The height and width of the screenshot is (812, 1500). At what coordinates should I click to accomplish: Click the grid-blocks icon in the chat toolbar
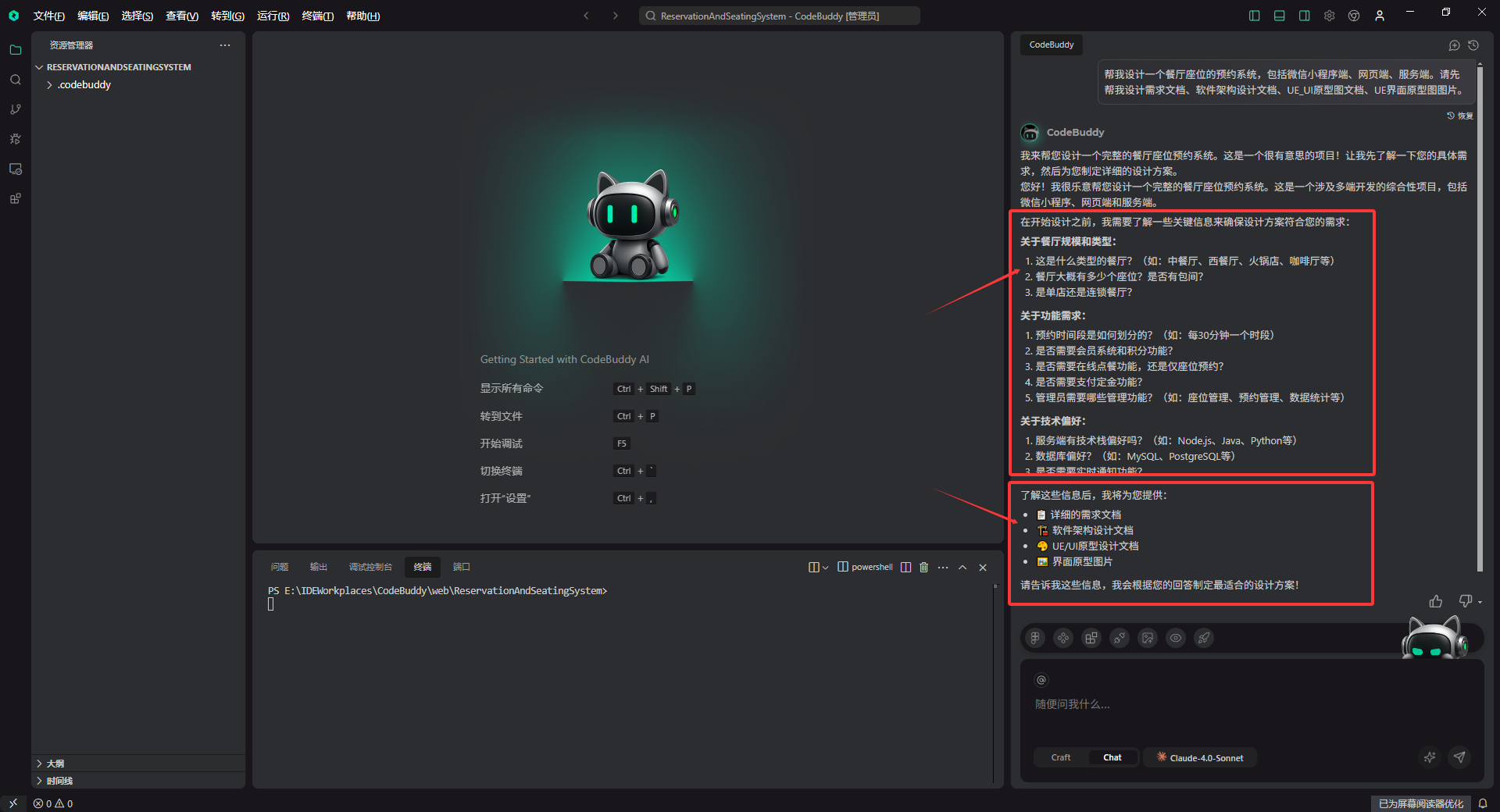[x=1091, y=638]
